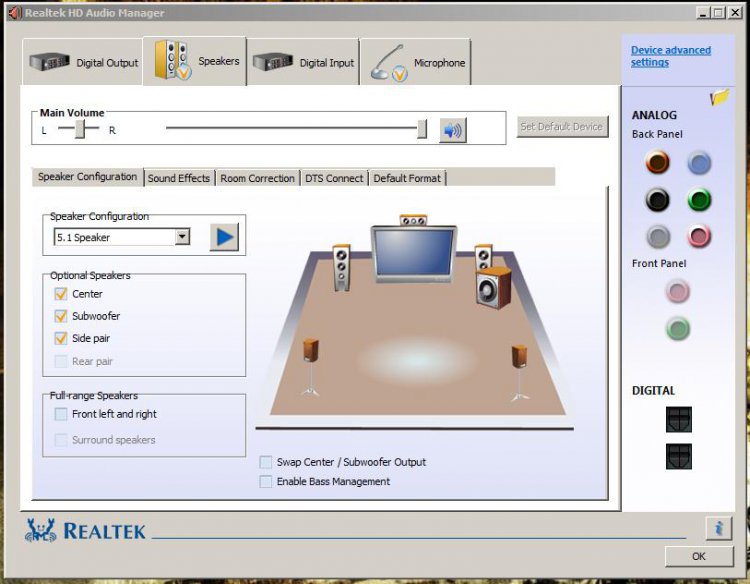Click the right side speaker on stand

pos(519,373)
